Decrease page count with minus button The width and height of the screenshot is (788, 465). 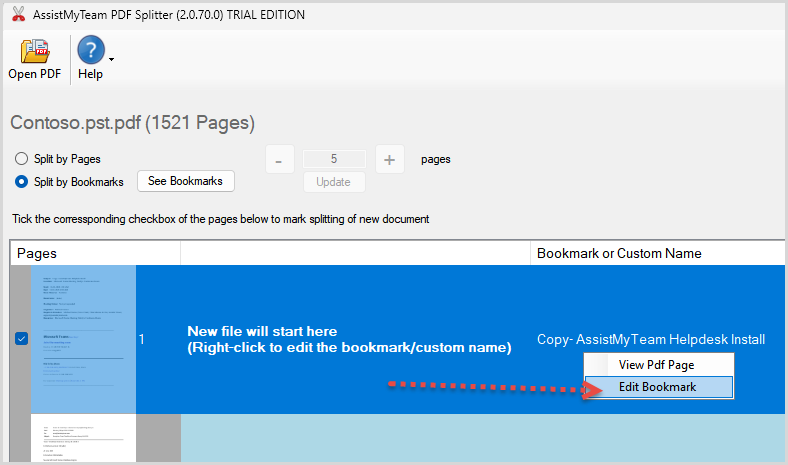point(279,159)
